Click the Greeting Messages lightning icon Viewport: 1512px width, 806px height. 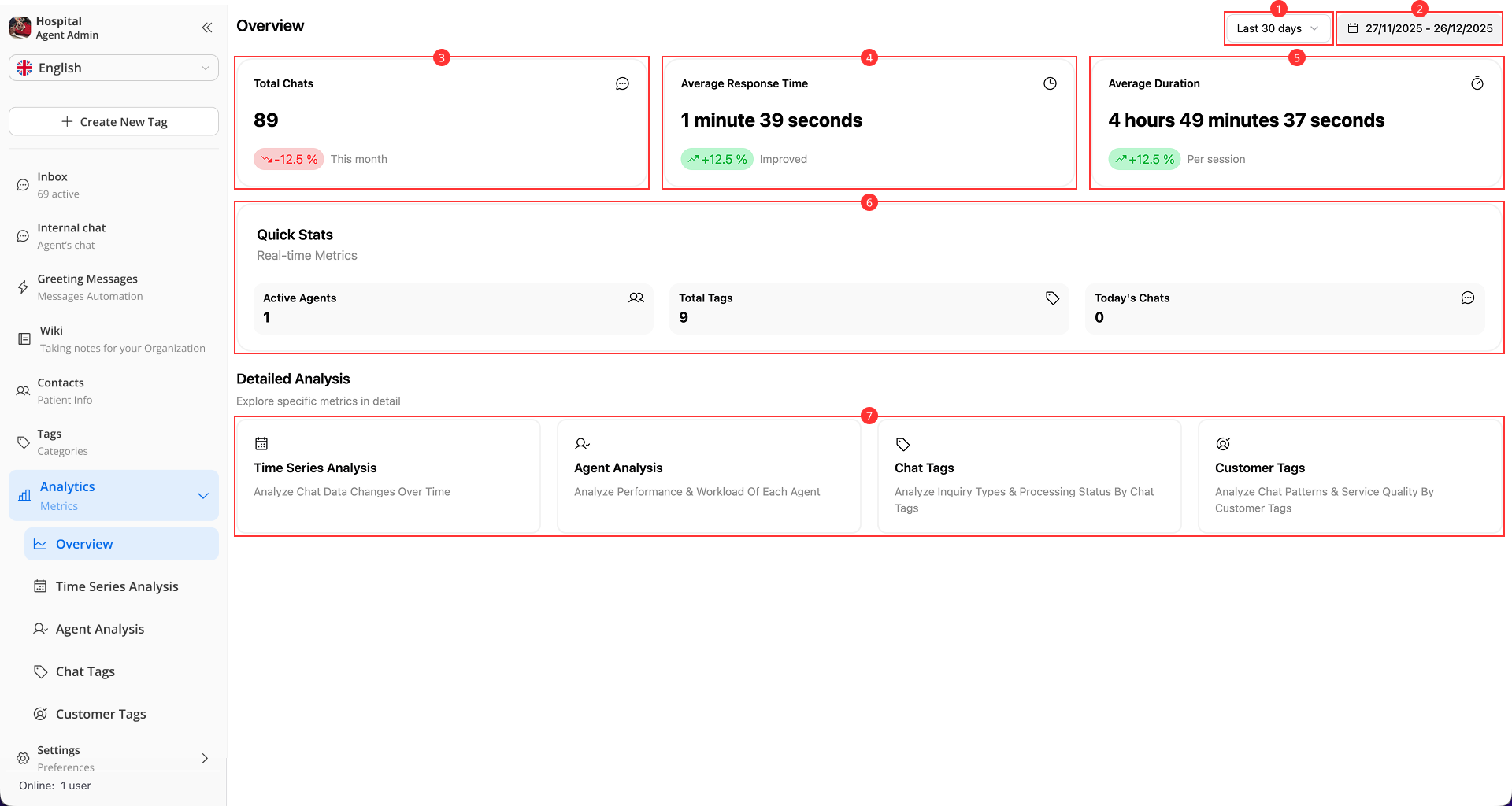pos(23,287)
